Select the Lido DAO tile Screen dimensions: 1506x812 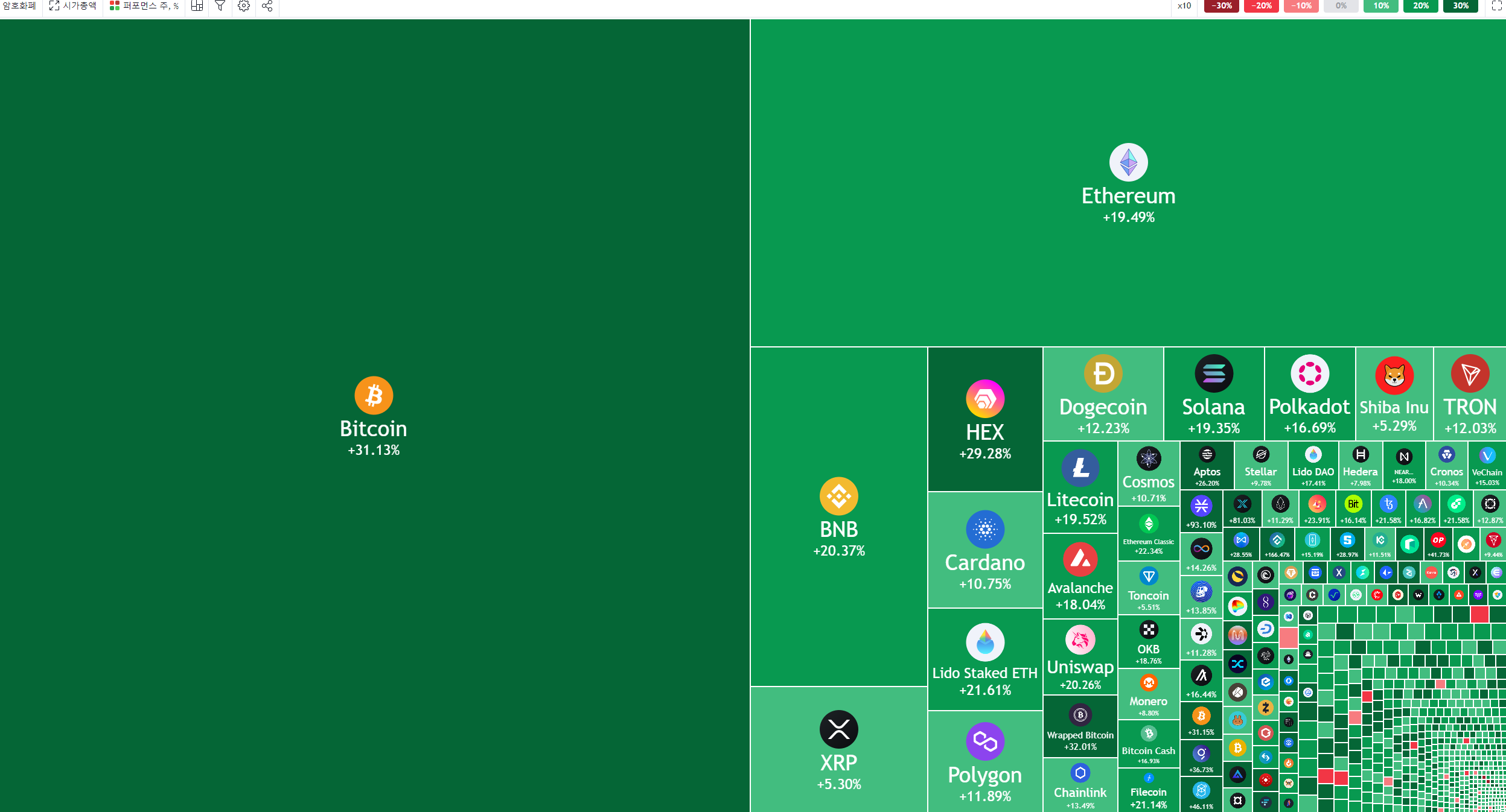coord(1313,465)
